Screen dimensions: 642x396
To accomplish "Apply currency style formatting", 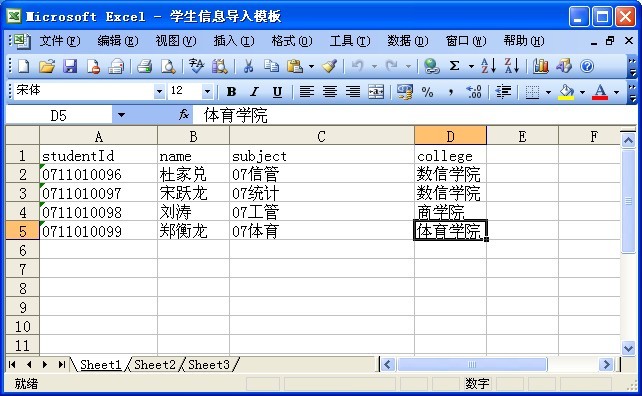I will pyautogui.click(x=405, y=92).
